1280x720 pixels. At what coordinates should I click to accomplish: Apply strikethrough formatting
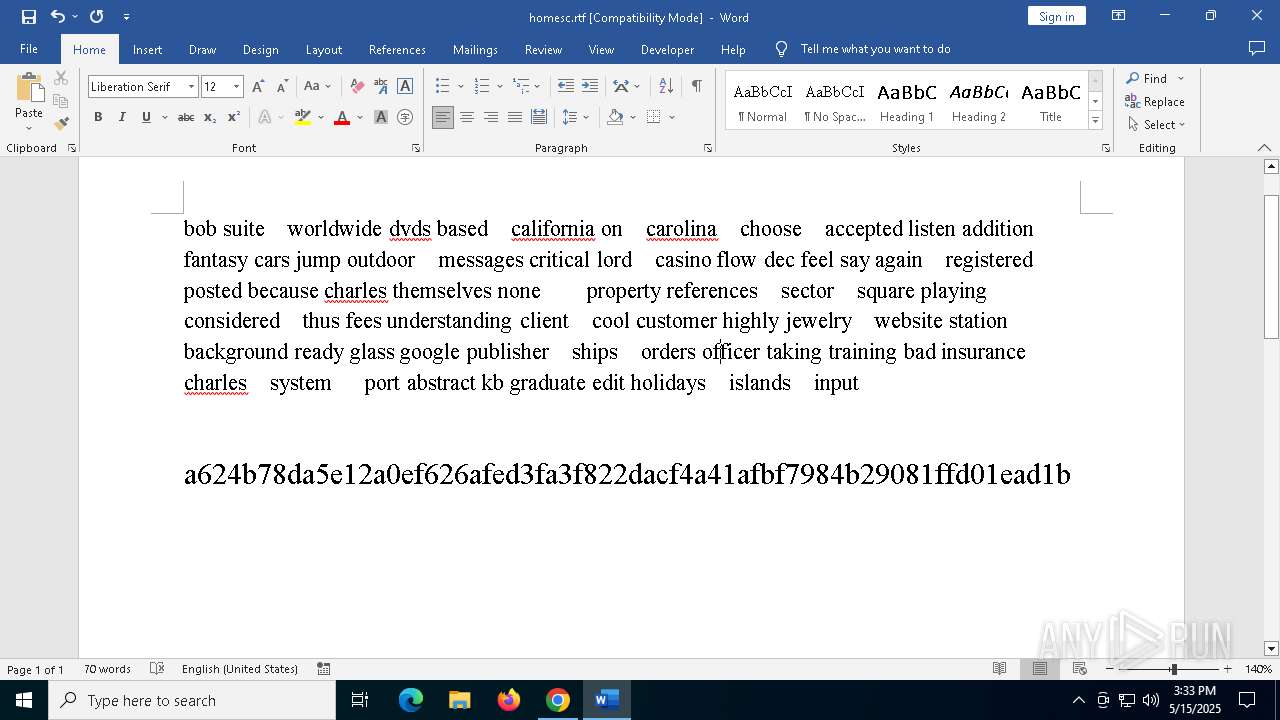point(185,118)
